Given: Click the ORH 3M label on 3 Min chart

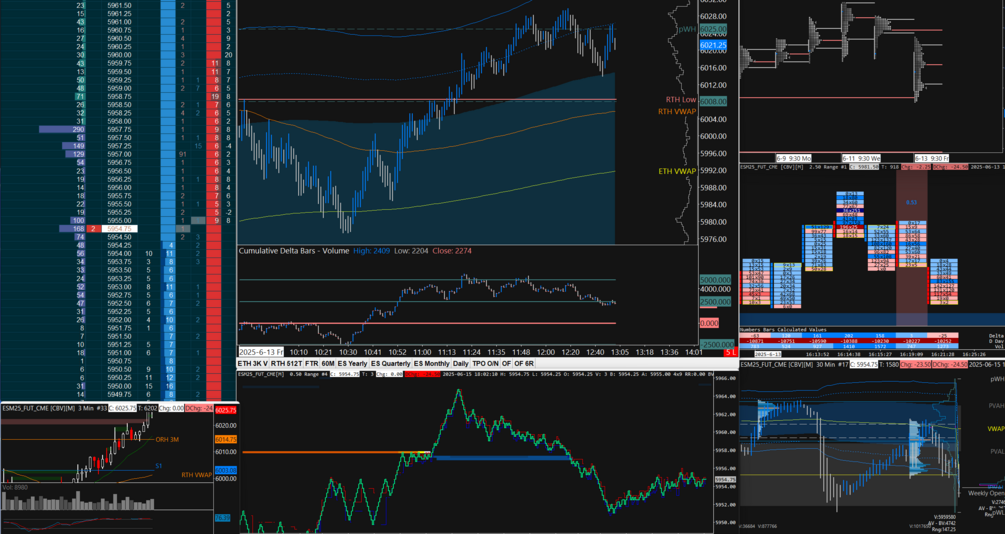Looking at the screenshot, I should tap(167, 439).
